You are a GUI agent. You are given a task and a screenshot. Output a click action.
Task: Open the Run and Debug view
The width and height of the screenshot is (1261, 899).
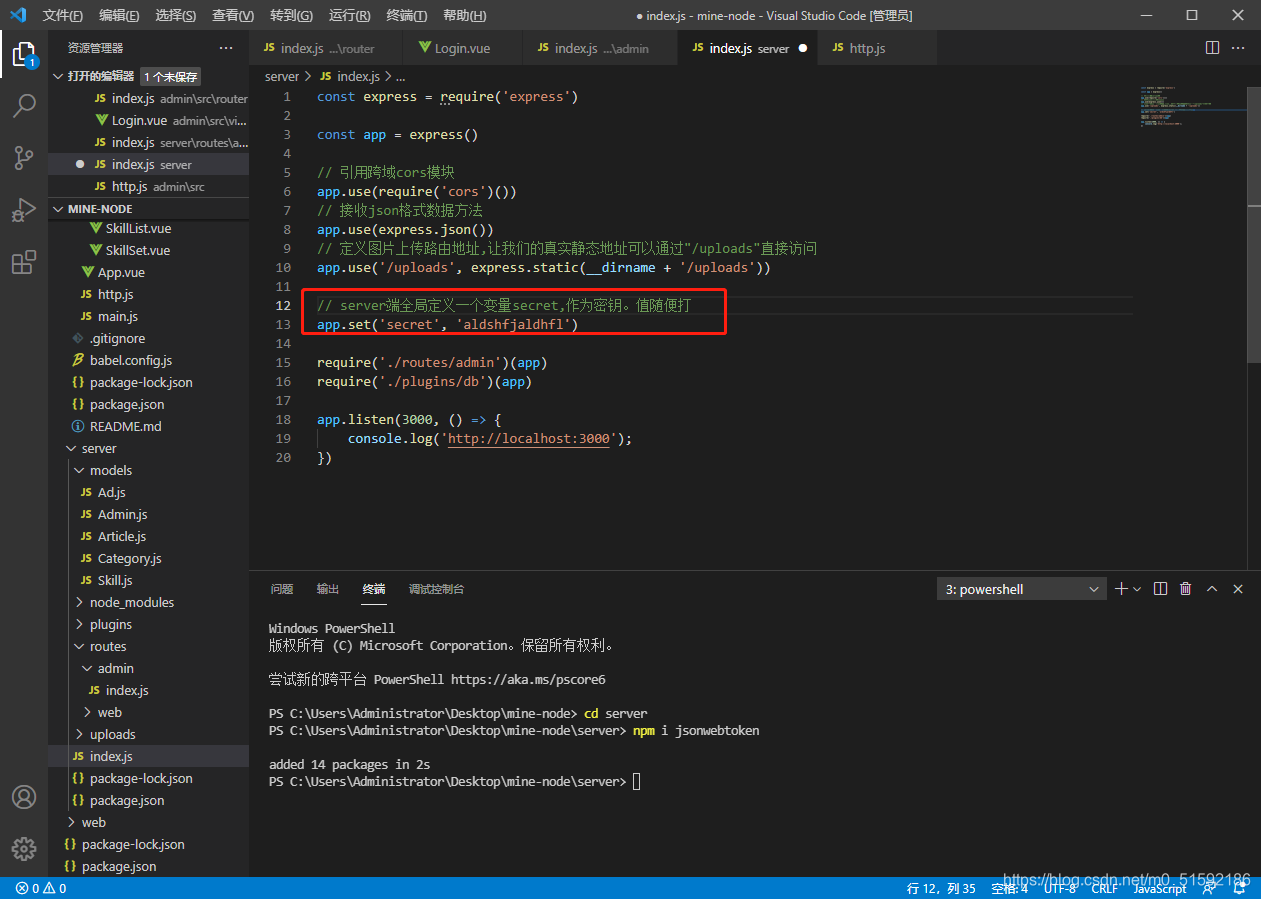24,210
